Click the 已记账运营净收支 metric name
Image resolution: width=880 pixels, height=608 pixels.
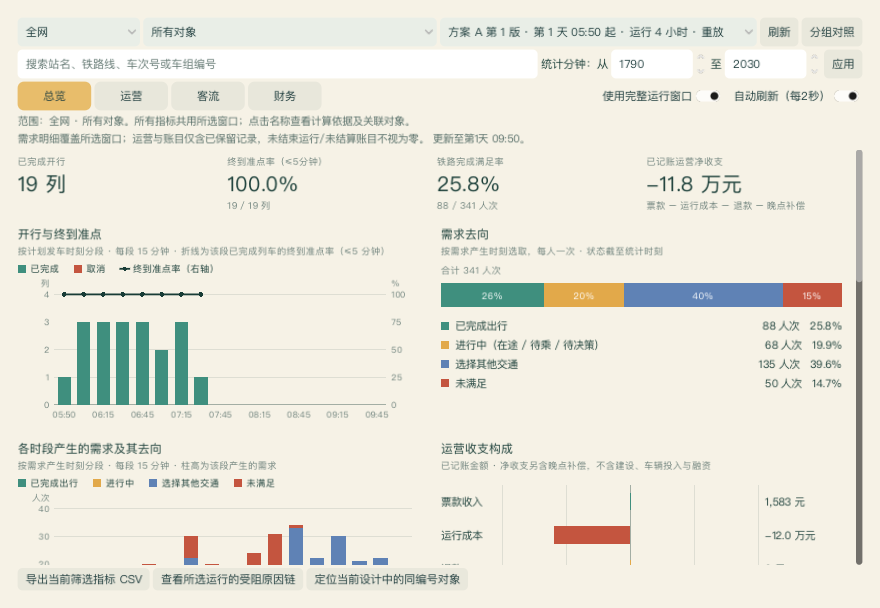tap(685, 162)
